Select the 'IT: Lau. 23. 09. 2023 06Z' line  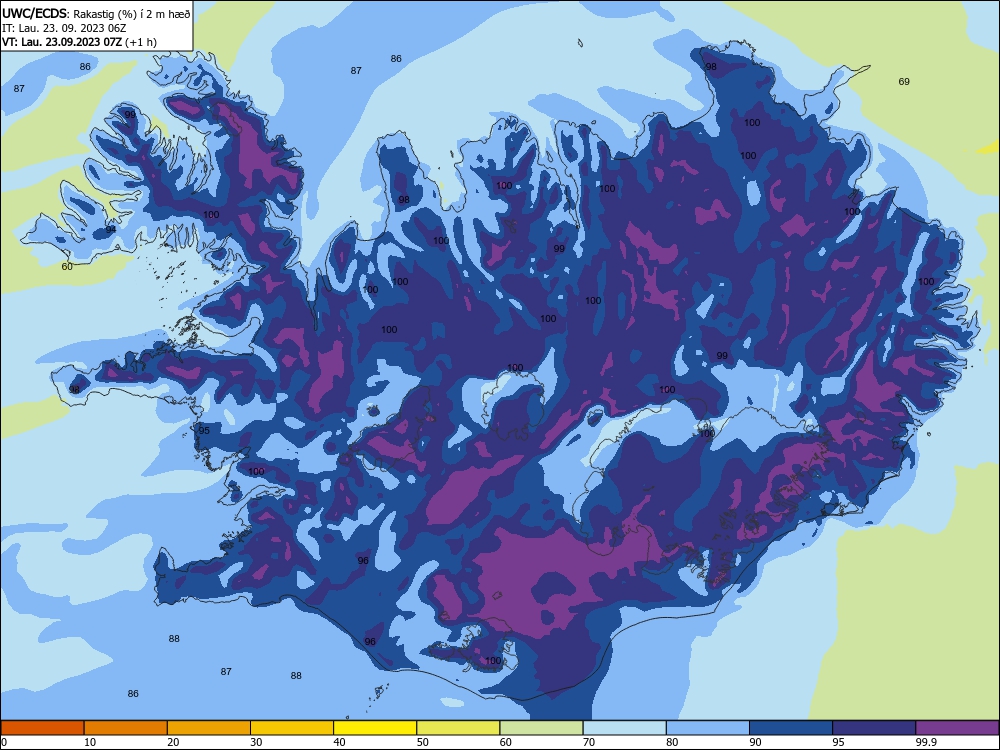tap(64, 28)
